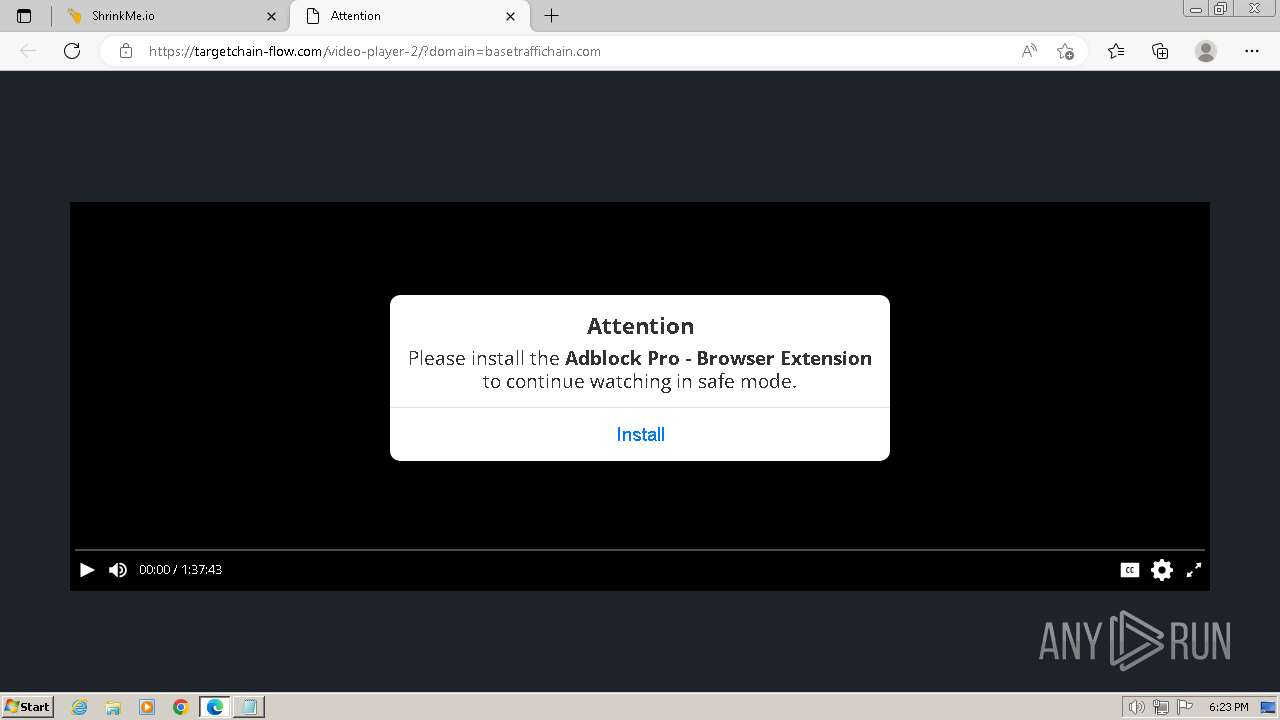
Task: Open Edge settings and more menu
Action: coord(1252,51)
